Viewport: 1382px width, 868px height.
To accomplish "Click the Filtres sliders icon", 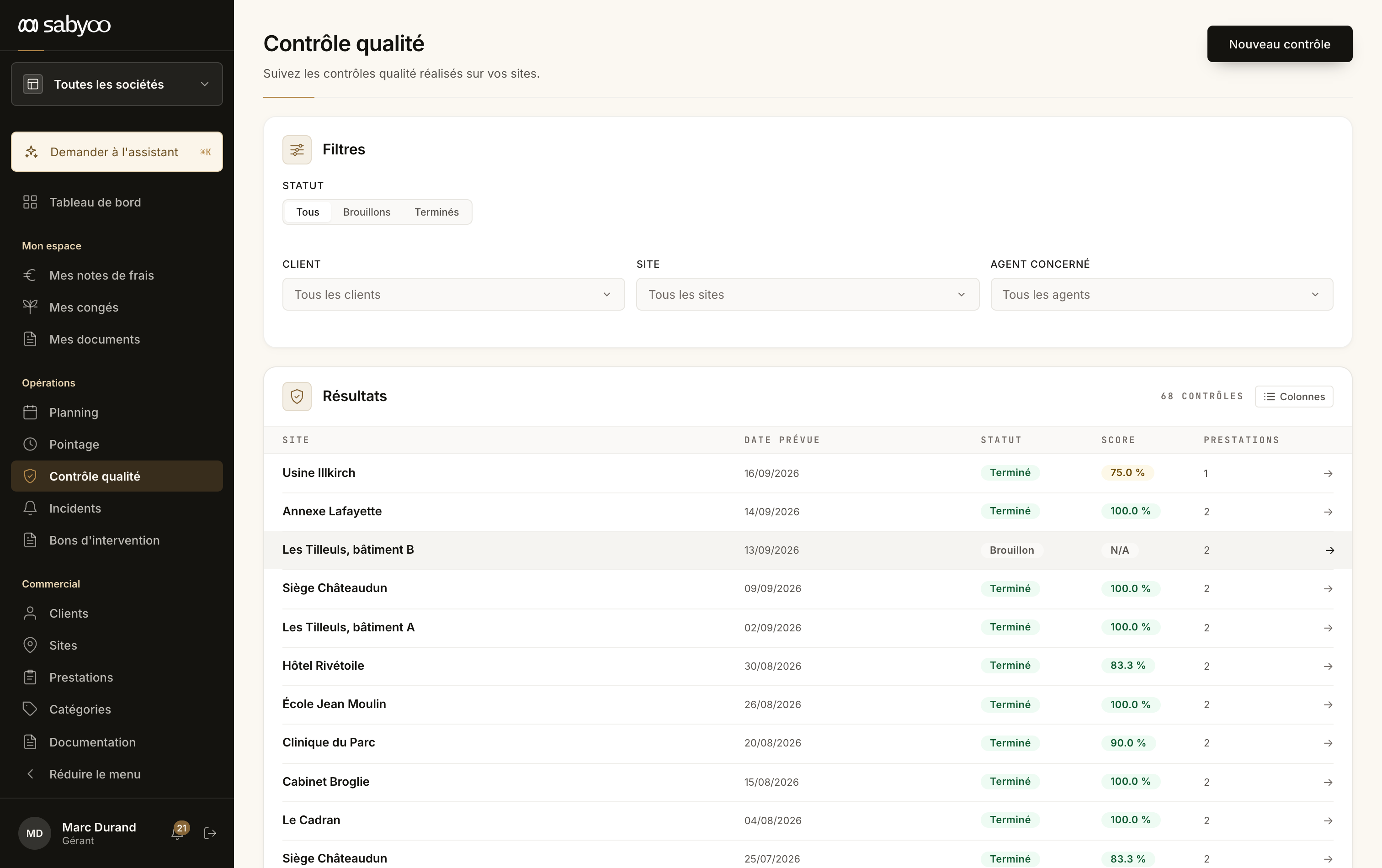I will pyautogui.click(x=297, y=150).
